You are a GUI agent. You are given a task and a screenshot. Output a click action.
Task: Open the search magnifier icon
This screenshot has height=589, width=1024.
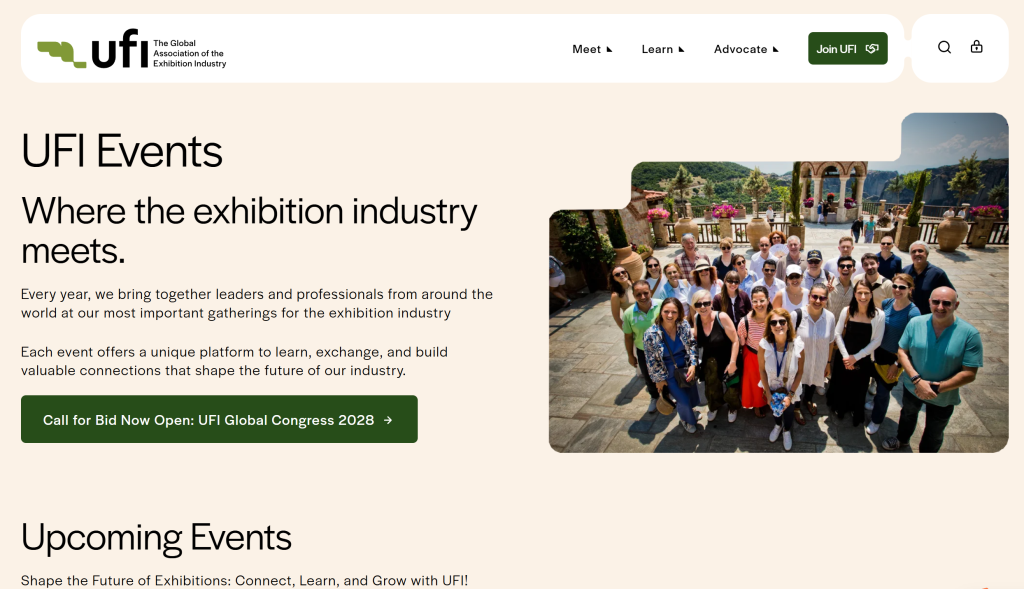944,47
